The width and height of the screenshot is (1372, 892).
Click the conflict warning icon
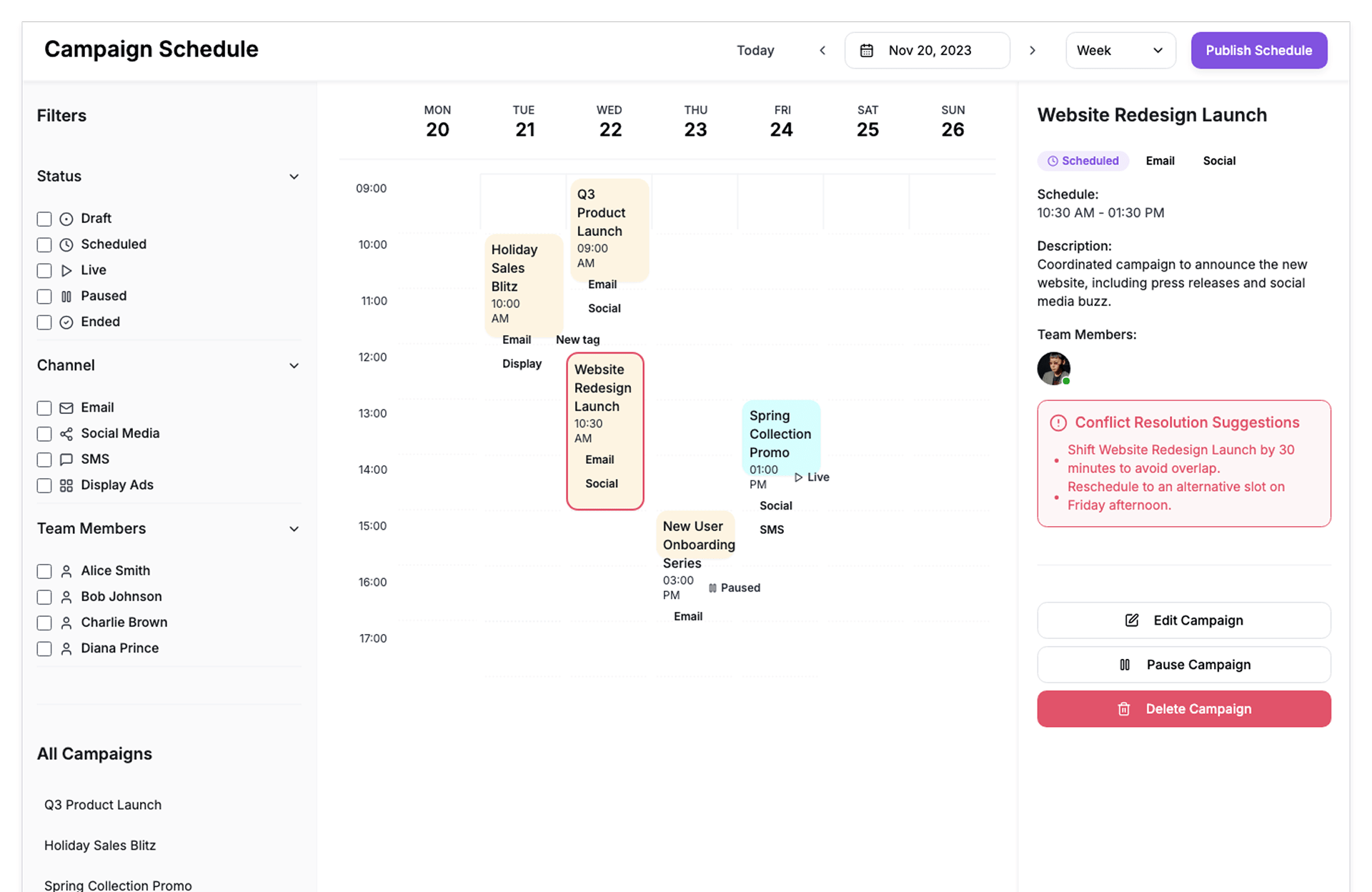tap(1058, 423)
